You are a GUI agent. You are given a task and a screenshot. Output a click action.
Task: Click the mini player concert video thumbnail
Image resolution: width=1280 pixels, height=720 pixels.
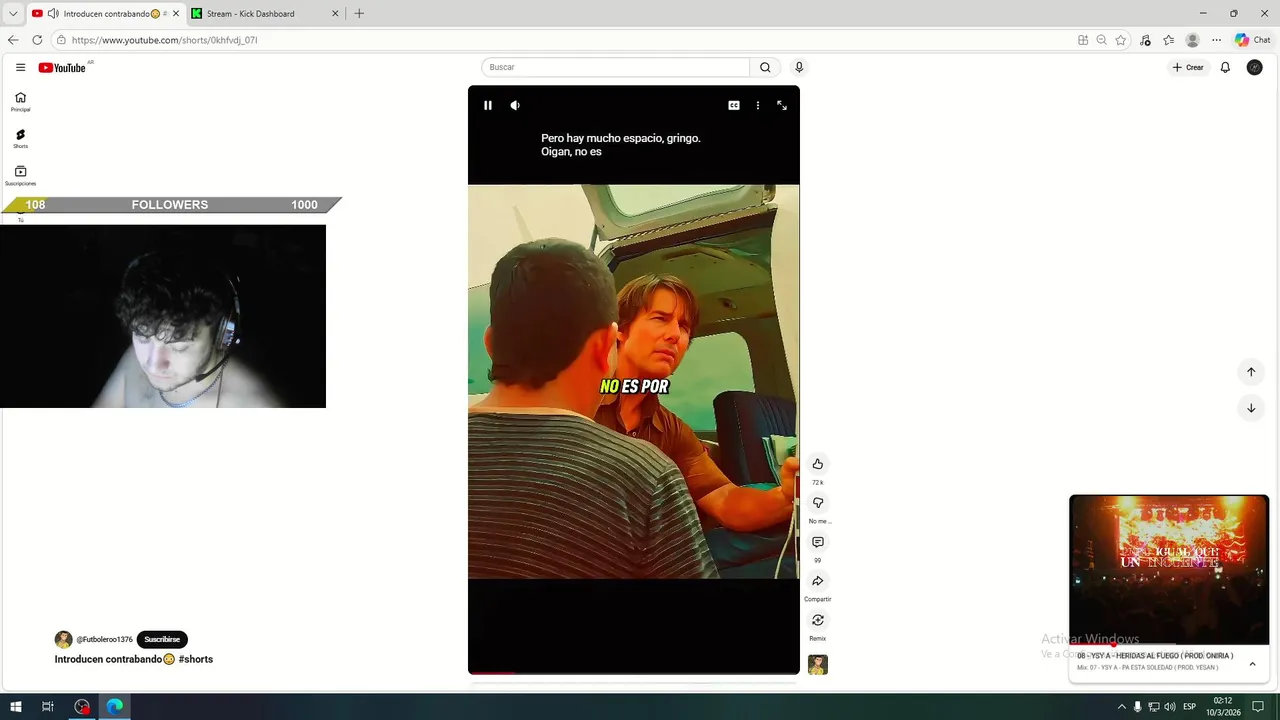1169,570
